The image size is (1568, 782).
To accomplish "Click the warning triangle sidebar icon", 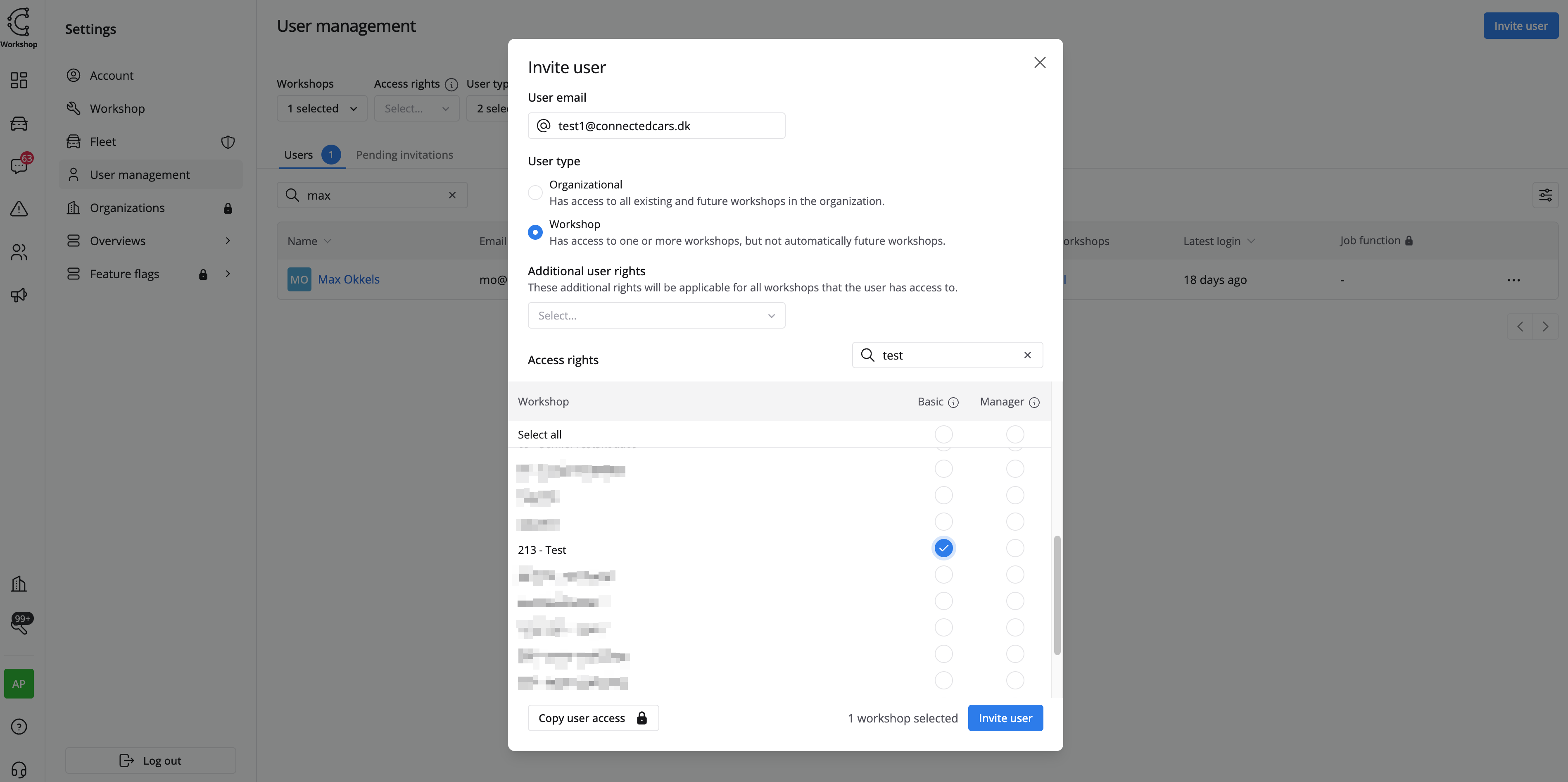I will (19, 209).
